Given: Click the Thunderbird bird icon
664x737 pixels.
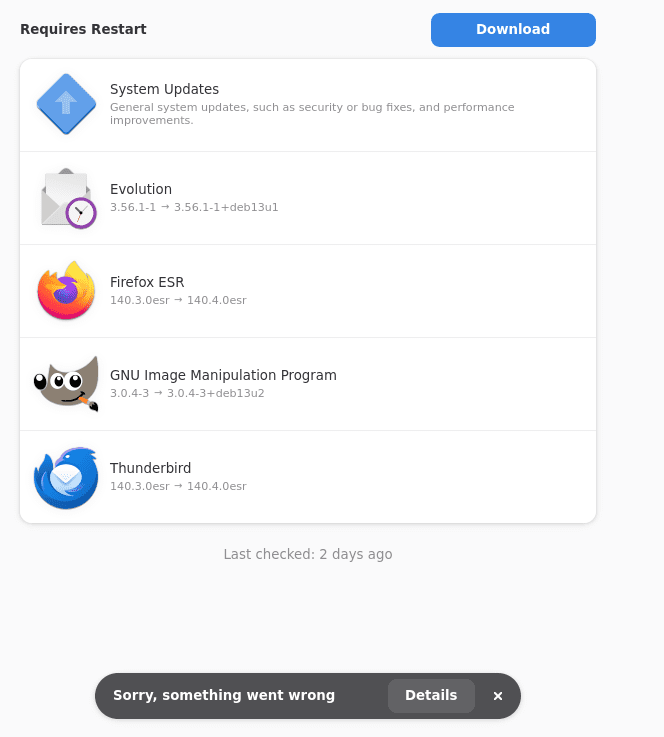Looking at the screenshot, I should click(66, 477).
